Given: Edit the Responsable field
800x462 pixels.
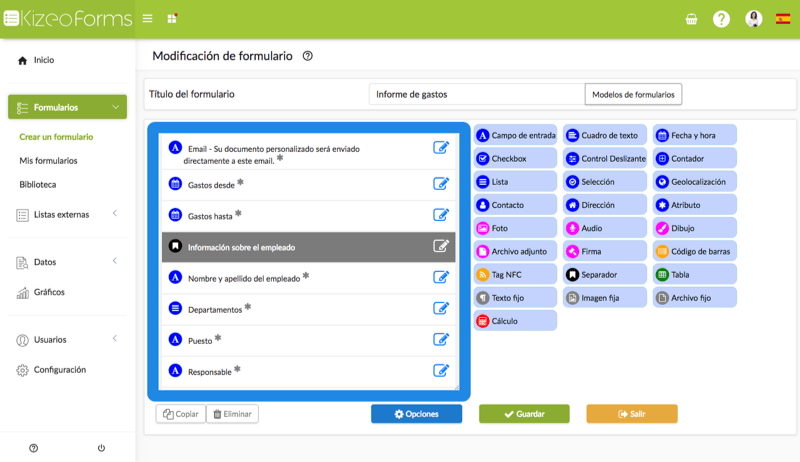Looking at the screenshot, I should point(441,371).
